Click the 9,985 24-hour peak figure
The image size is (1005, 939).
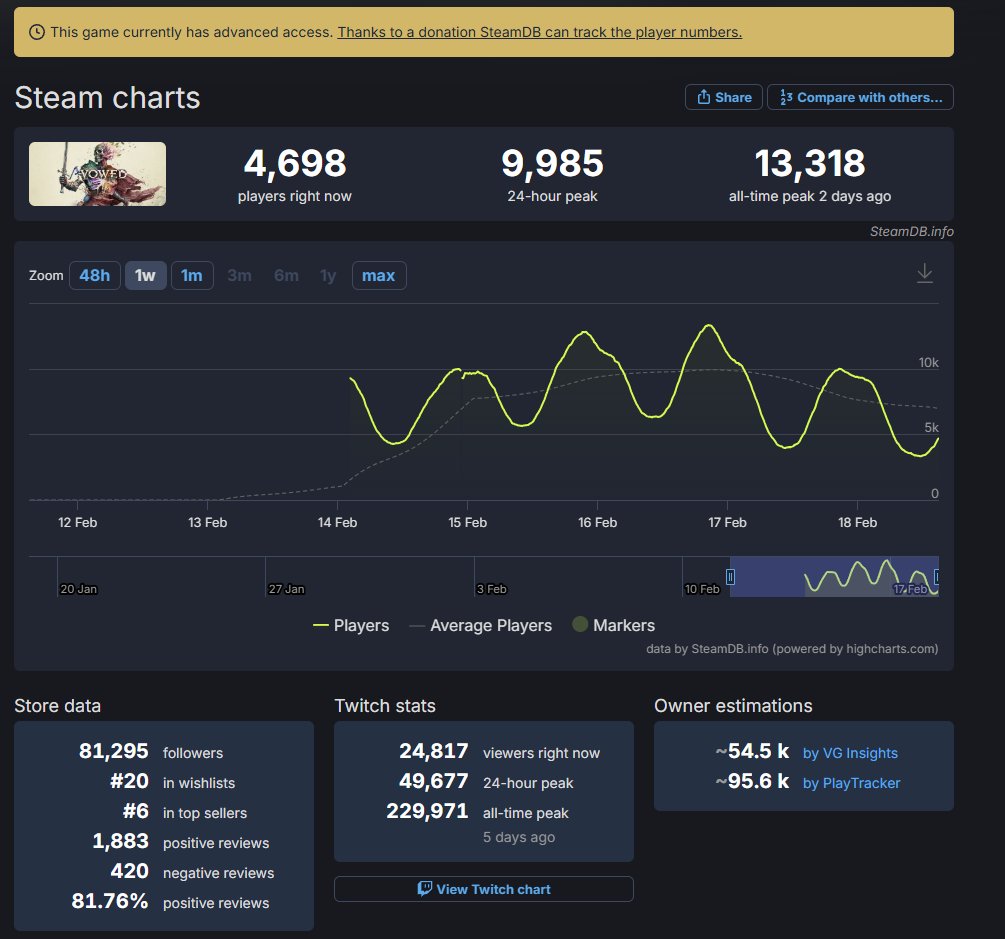(x=552, y=163)
